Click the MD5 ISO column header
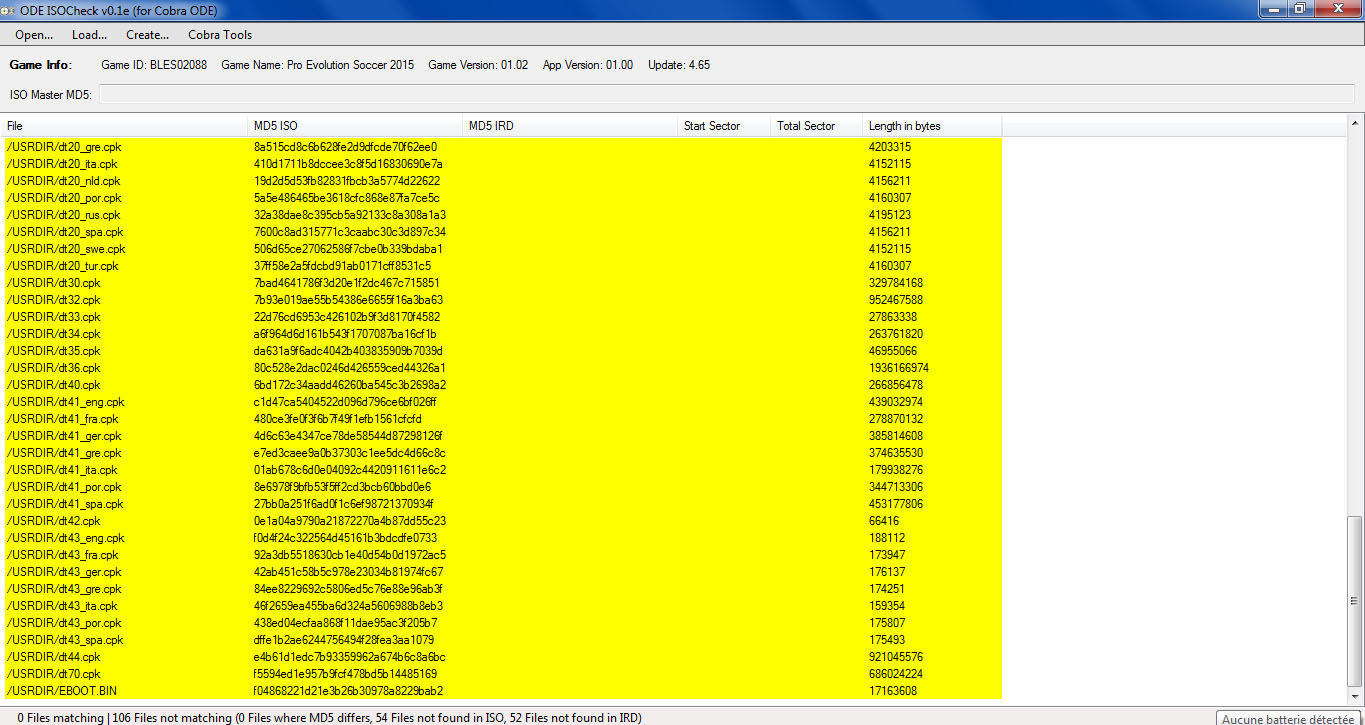This screenshot has height=725, width=1365. [355, 126]
